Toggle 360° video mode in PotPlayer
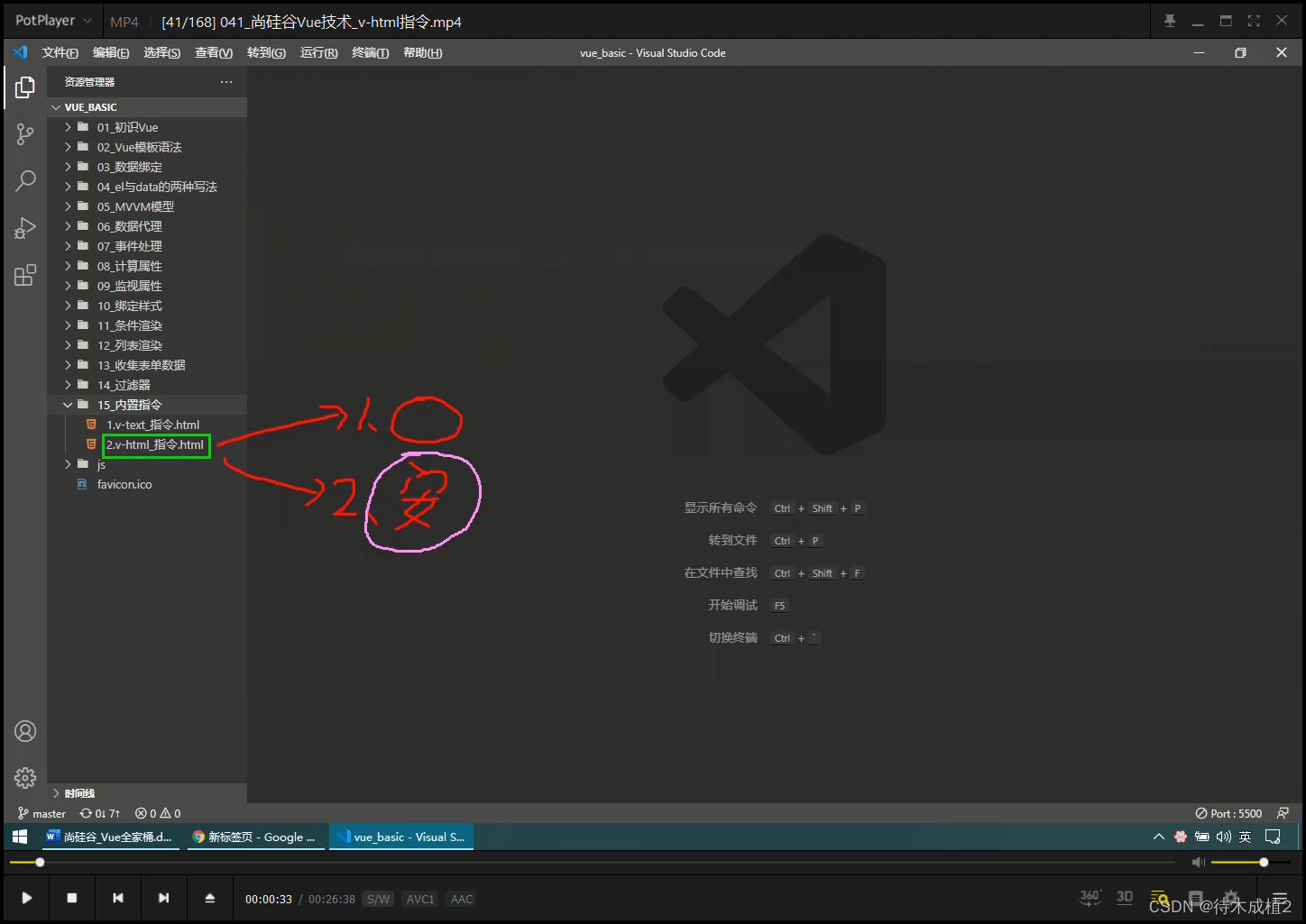The image size is (1306, 924). pyautogui.click(x=1090, y=897)
